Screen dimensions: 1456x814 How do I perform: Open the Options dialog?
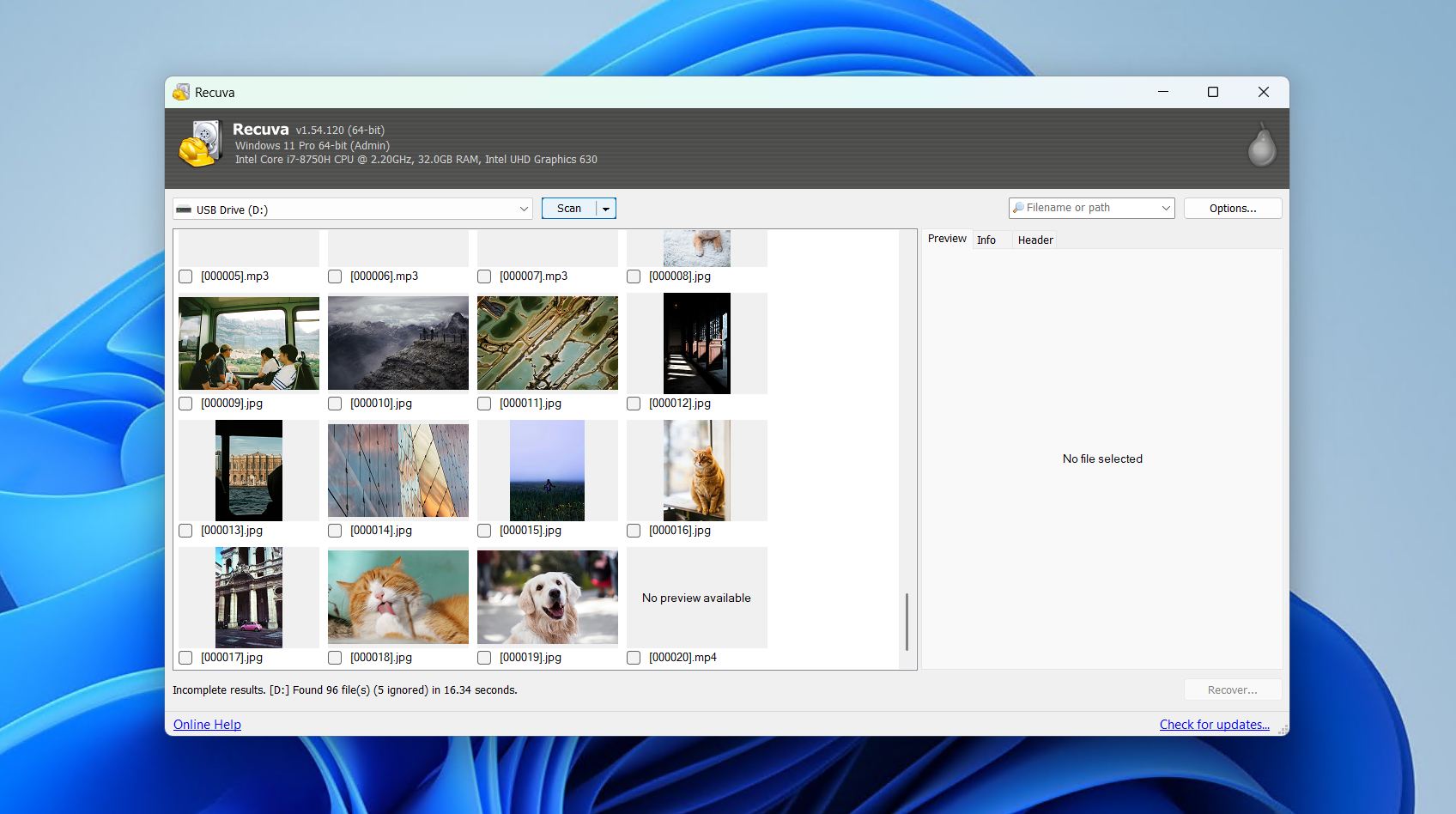tap(1232, 209)
